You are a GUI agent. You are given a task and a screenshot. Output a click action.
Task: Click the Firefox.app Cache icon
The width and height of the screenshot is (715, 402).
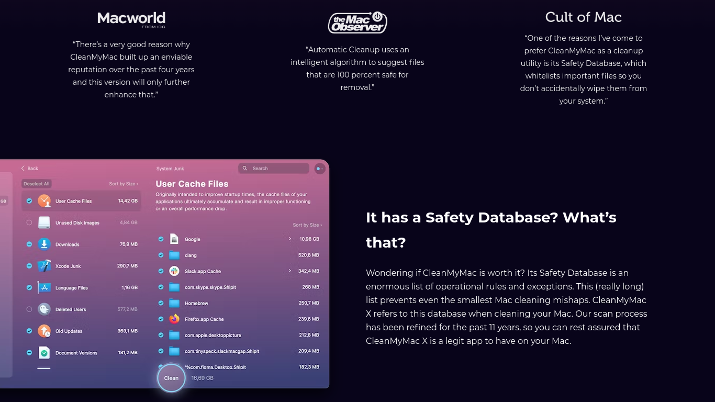click(x=174, y=319)
